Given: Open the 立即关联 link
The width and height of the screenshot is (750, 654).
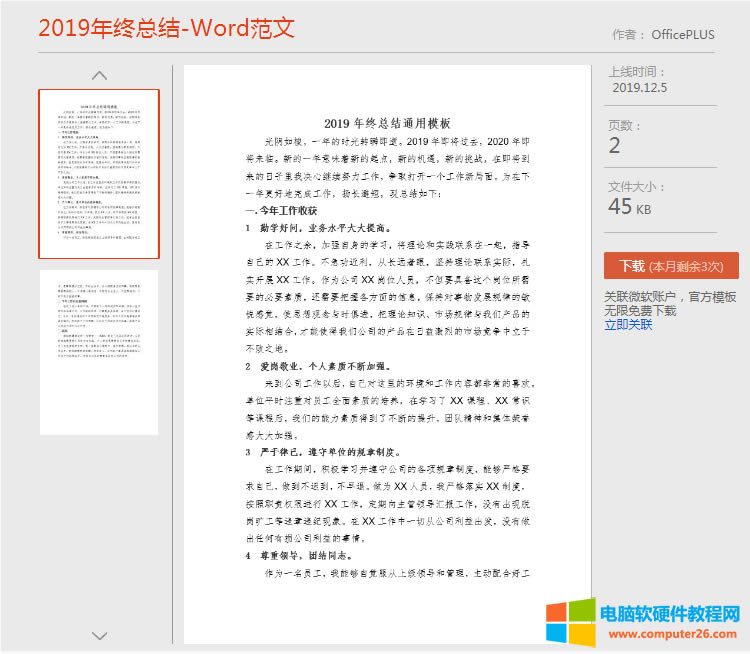Looking at the screenshot, I should coord(628,324).
